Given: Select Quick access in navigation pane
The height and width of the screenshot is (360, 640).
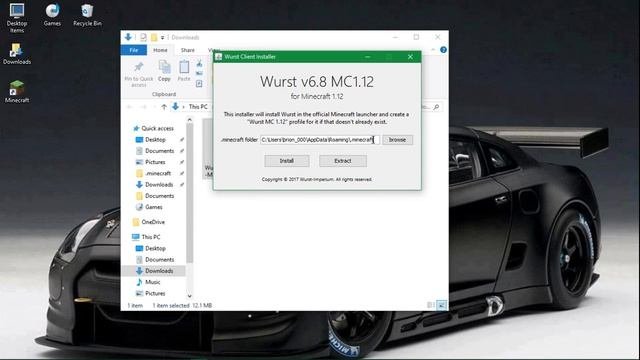Looking at the screenshot, I should coord(153,128).
